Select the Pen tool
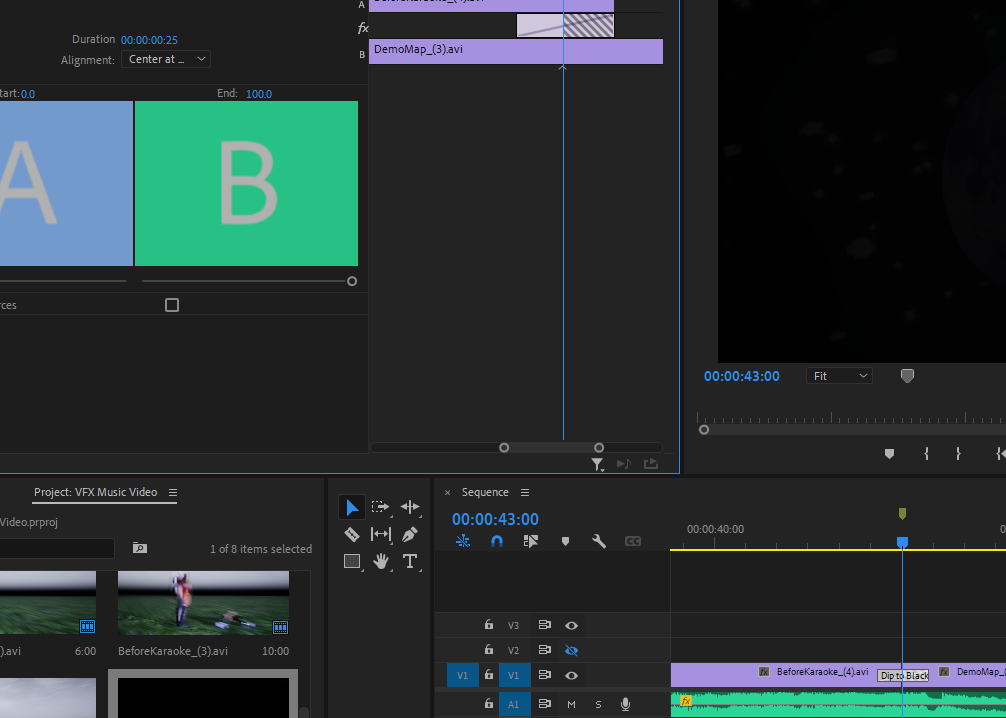 [x=410, y=535]
